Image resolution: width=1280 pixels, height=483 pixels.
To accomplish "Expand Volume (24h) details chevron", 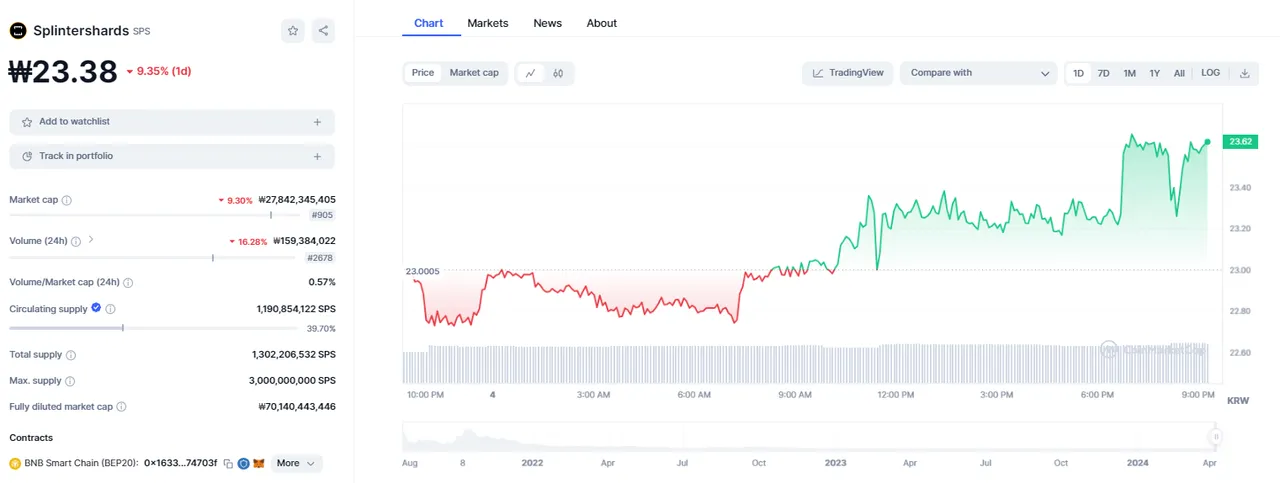I will (91, 240).
